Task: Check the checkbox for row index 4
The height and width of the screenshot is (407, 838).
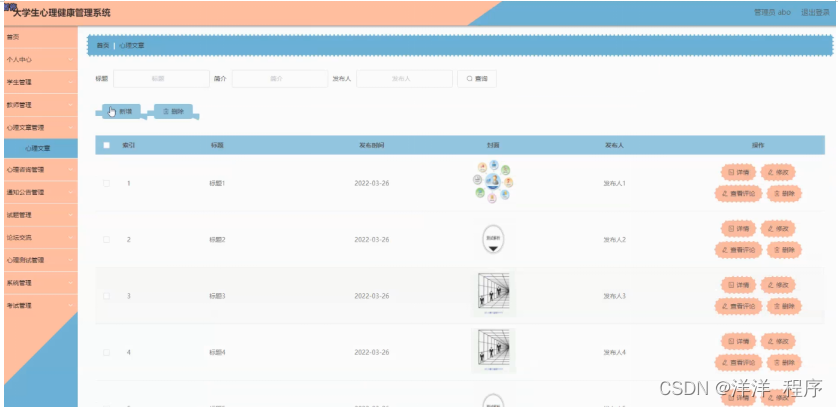Action: (106, 353)
